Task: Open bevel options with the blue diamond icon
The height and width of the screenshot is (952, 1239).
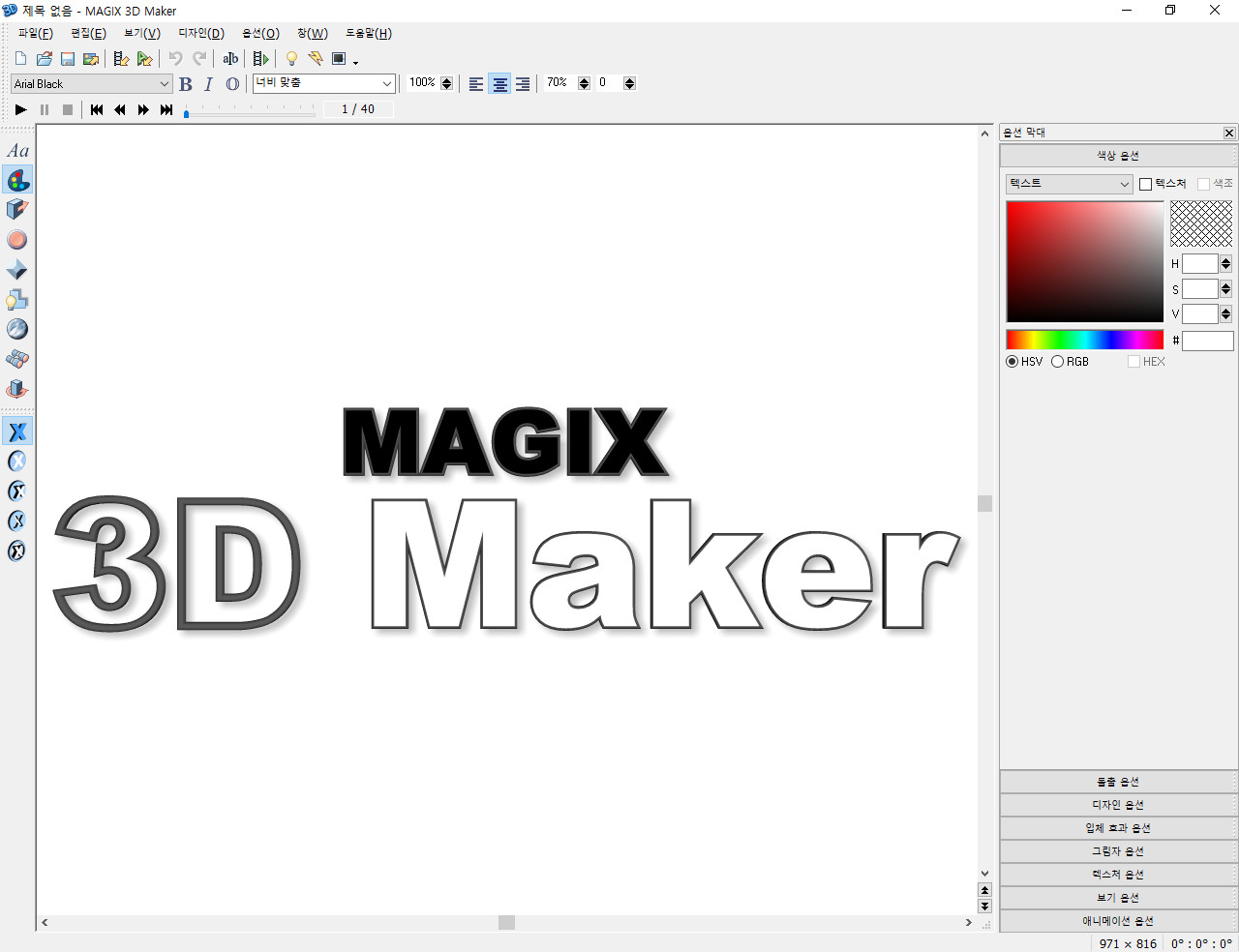Action: point(17,270)
